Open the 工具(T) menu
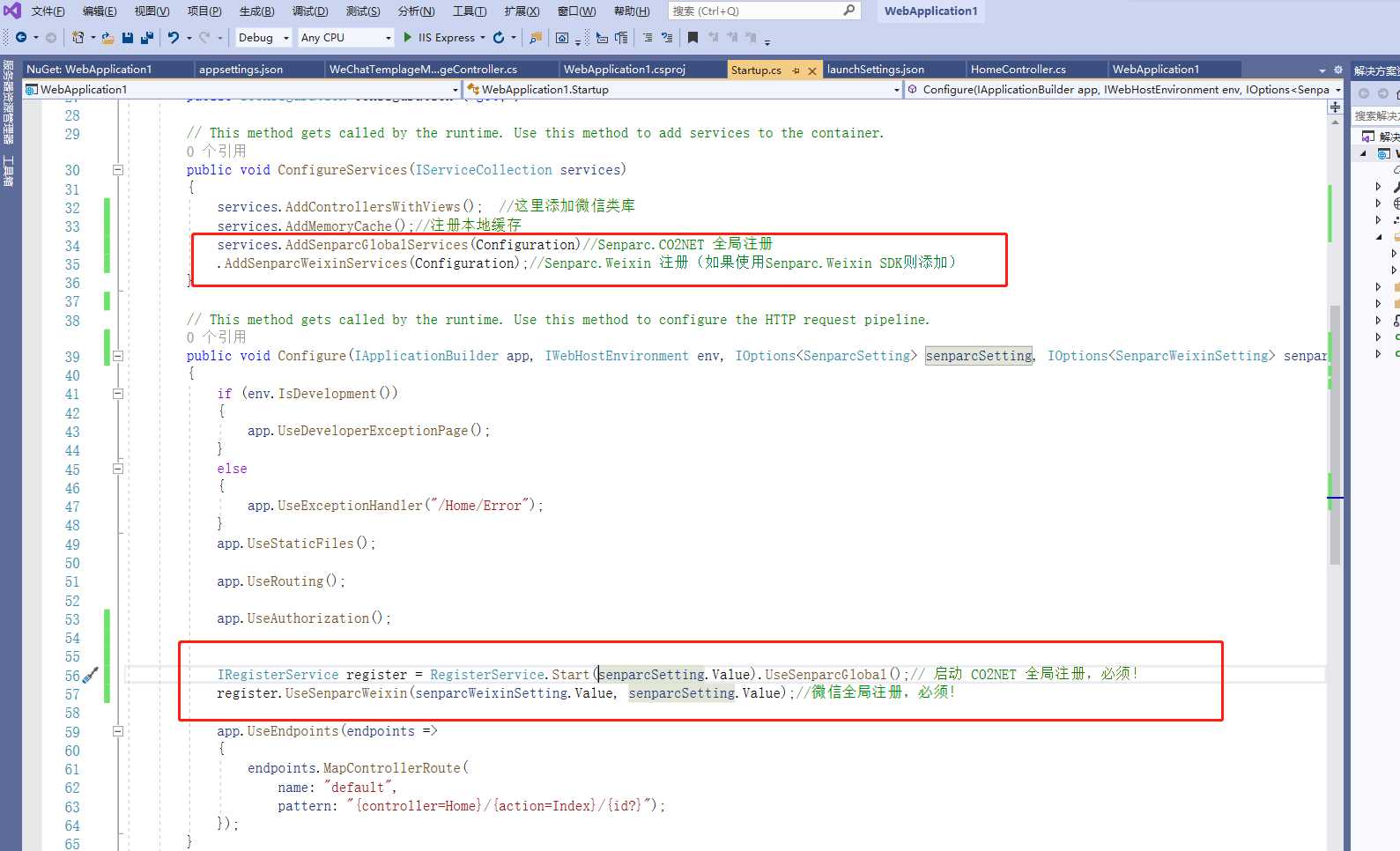This screenshot has width=1400, height=851. tap(470, 11)
